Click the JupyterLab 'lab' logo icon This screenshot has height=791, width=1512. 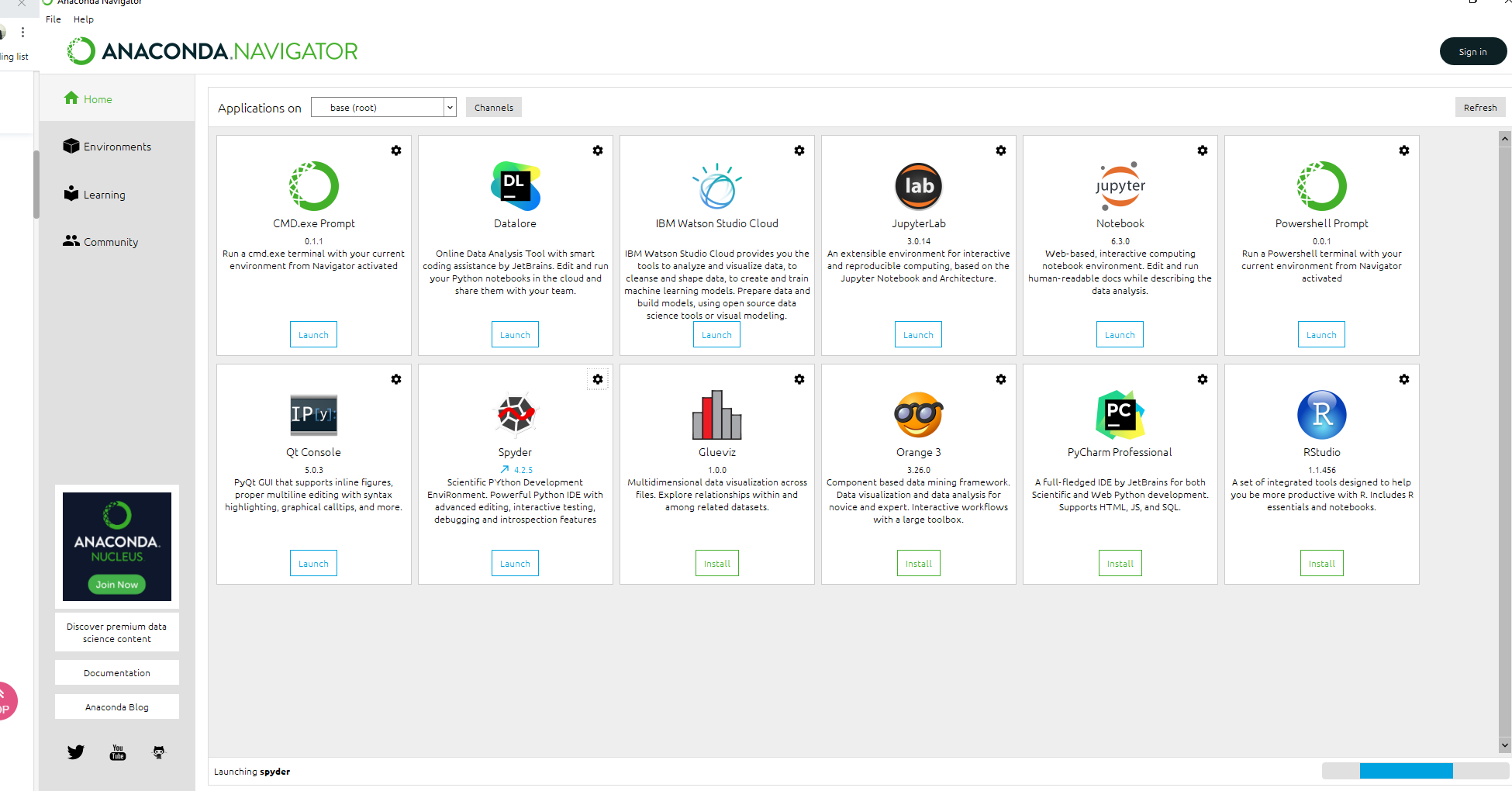[919, 186]
